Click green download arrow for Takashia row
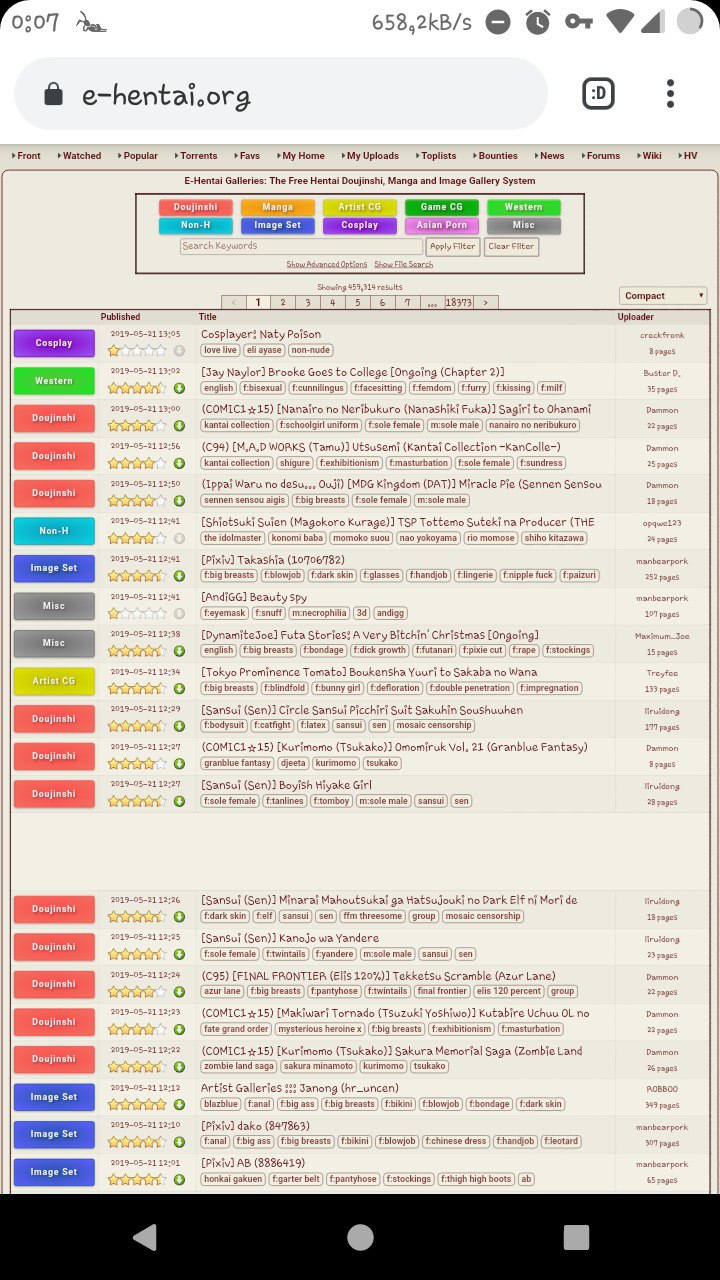720x1280 pixels. [179, 576]
